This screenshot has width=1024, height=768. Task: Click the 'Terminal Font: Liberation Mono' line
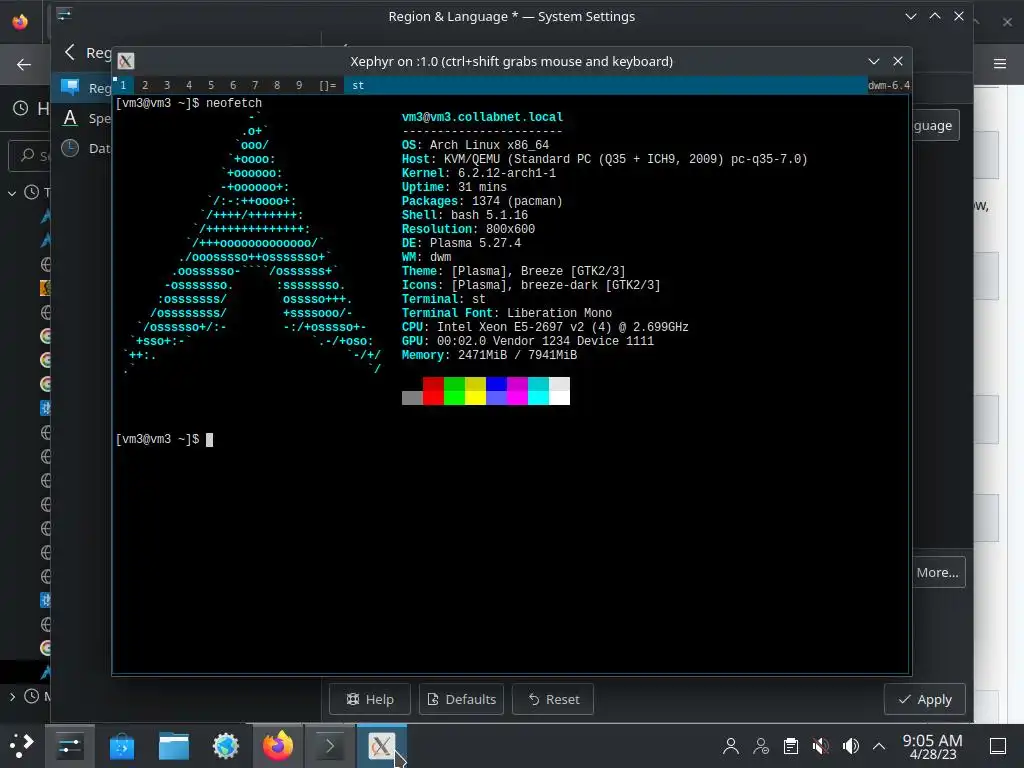(x=507, y=313)
